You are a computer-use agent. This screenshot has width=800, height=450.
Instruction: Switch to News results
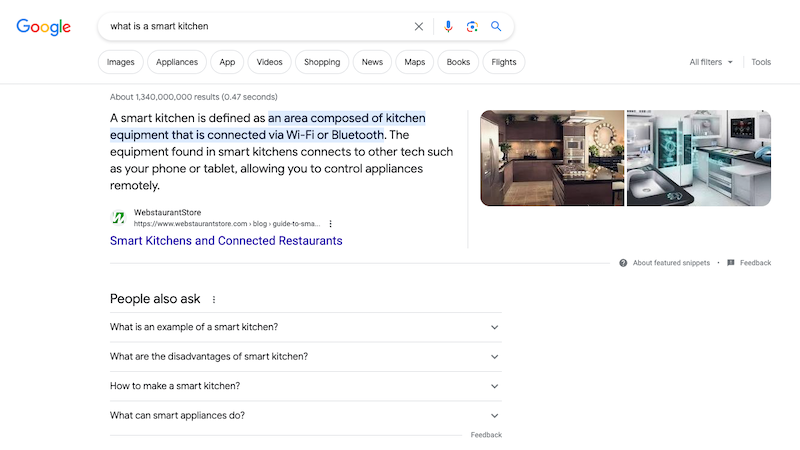click(x=372, y=62)
